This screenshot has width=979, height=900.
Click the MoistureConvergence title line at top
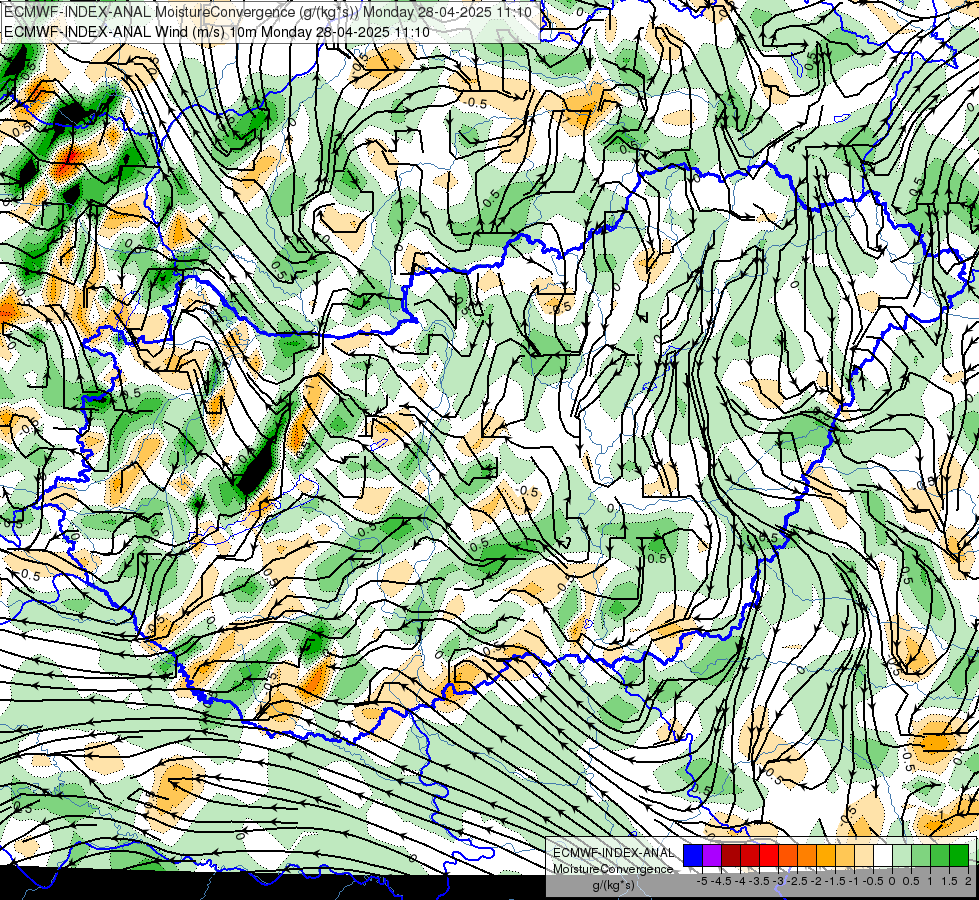[x=267, y=12]
